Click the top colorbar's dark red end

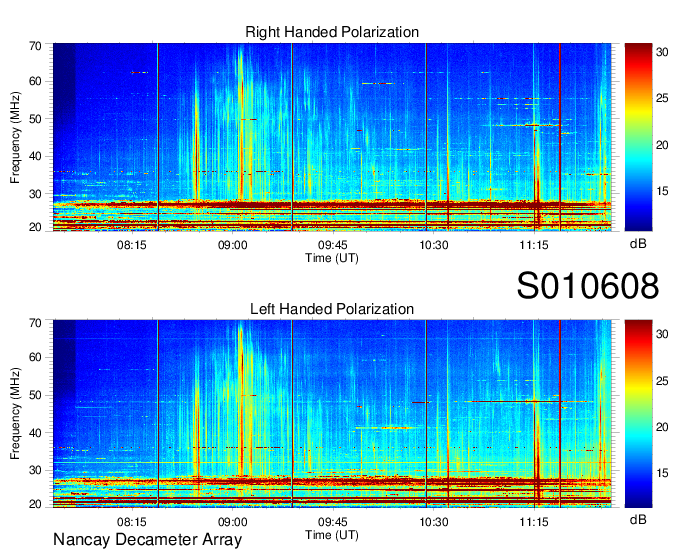[x=638, y=50]
